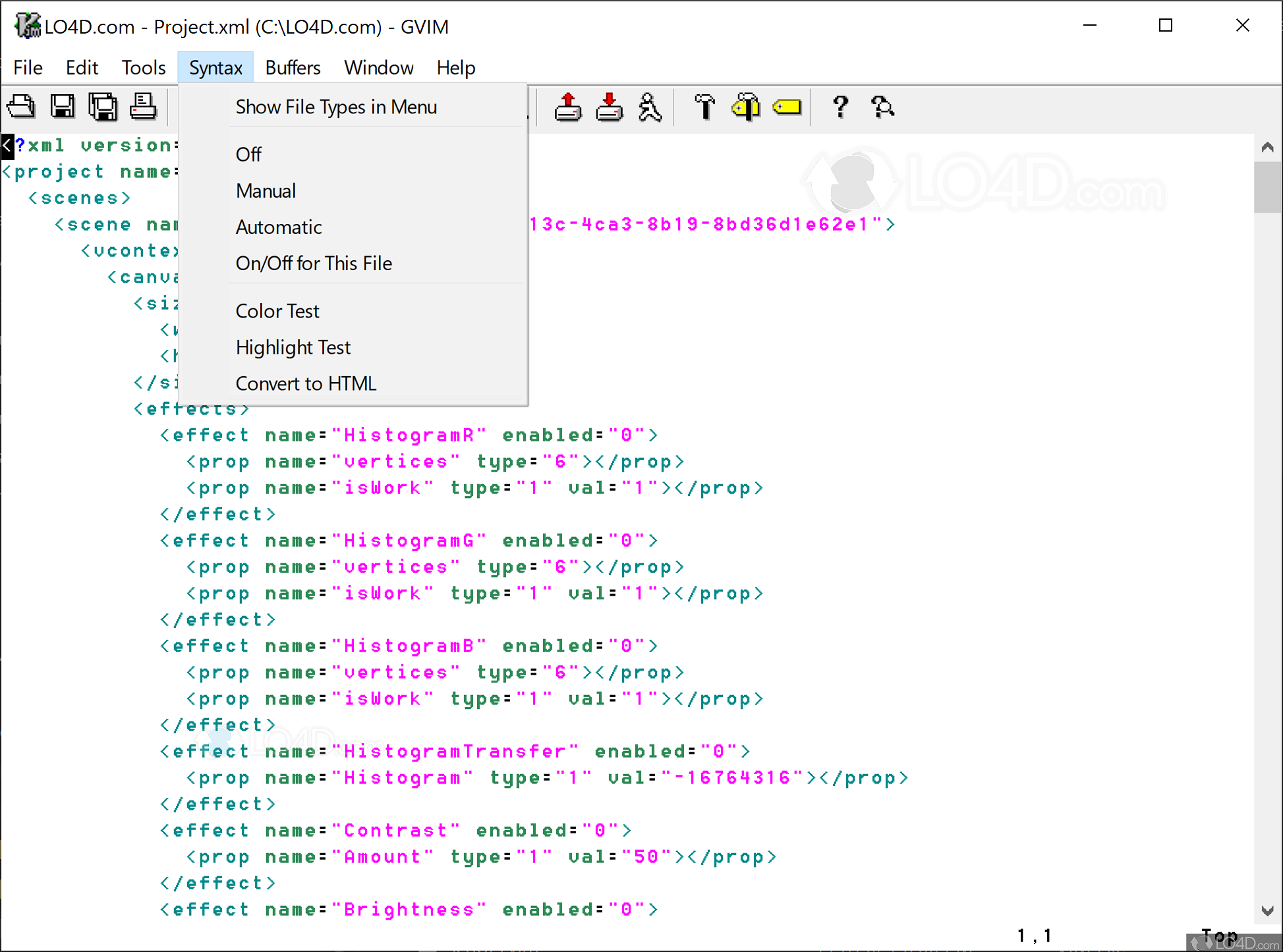Screen dimensions: 1283x952
Task: Click the Make hammer icon
Action: (704, 107)
